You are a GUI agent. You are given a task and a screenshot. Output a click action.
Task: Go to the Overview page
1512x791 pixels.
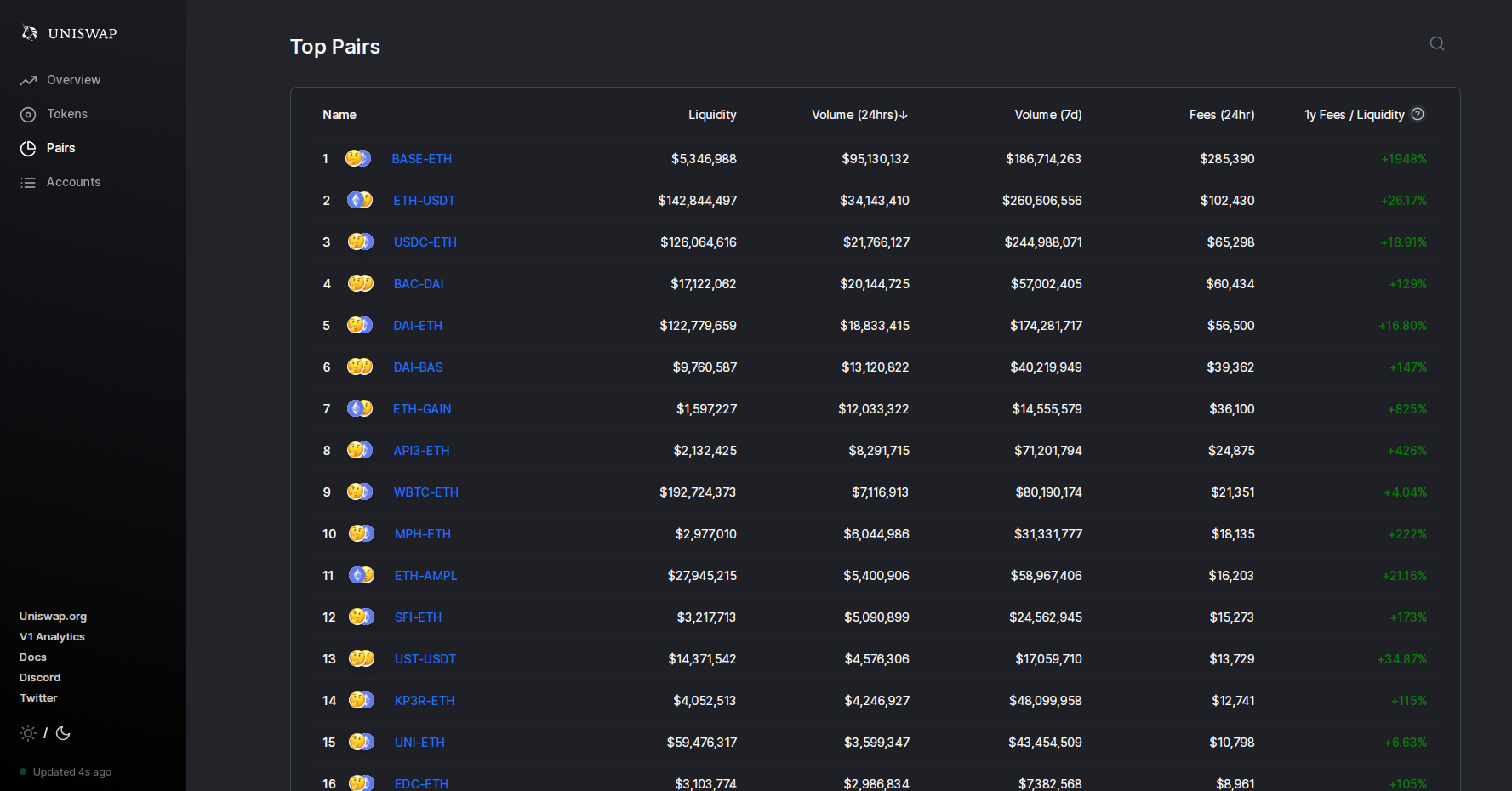[73, 80]
